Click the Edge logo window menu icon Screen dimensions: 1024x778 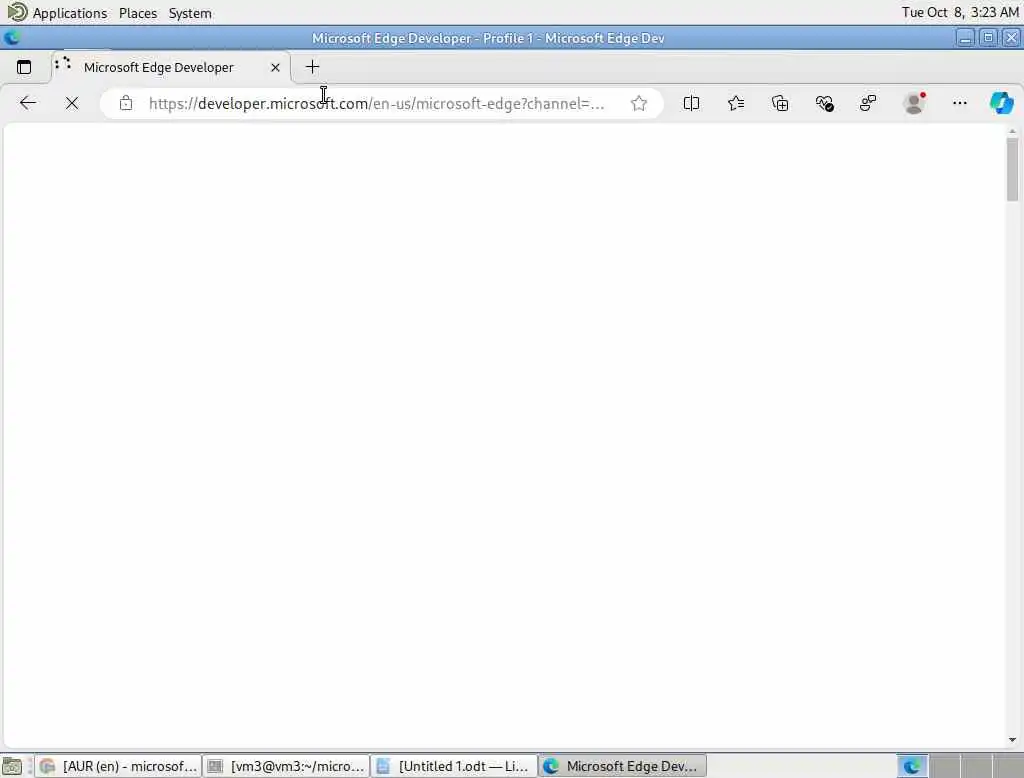[12, 38]
